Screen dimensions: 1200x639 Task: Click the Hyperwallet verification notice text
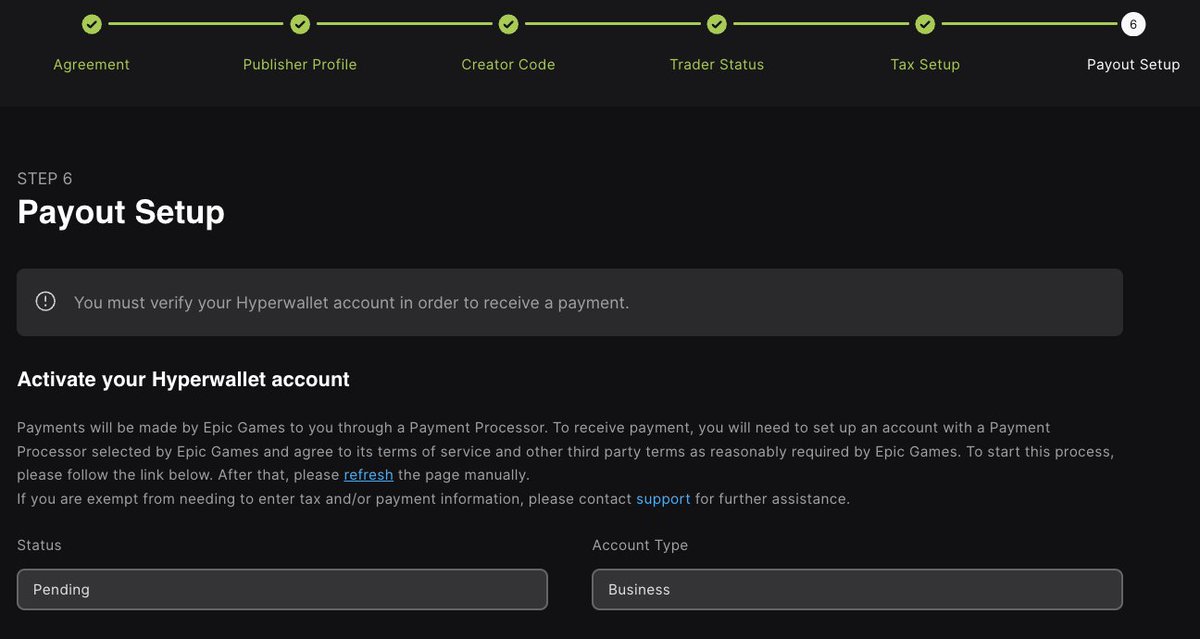[351, 302]
